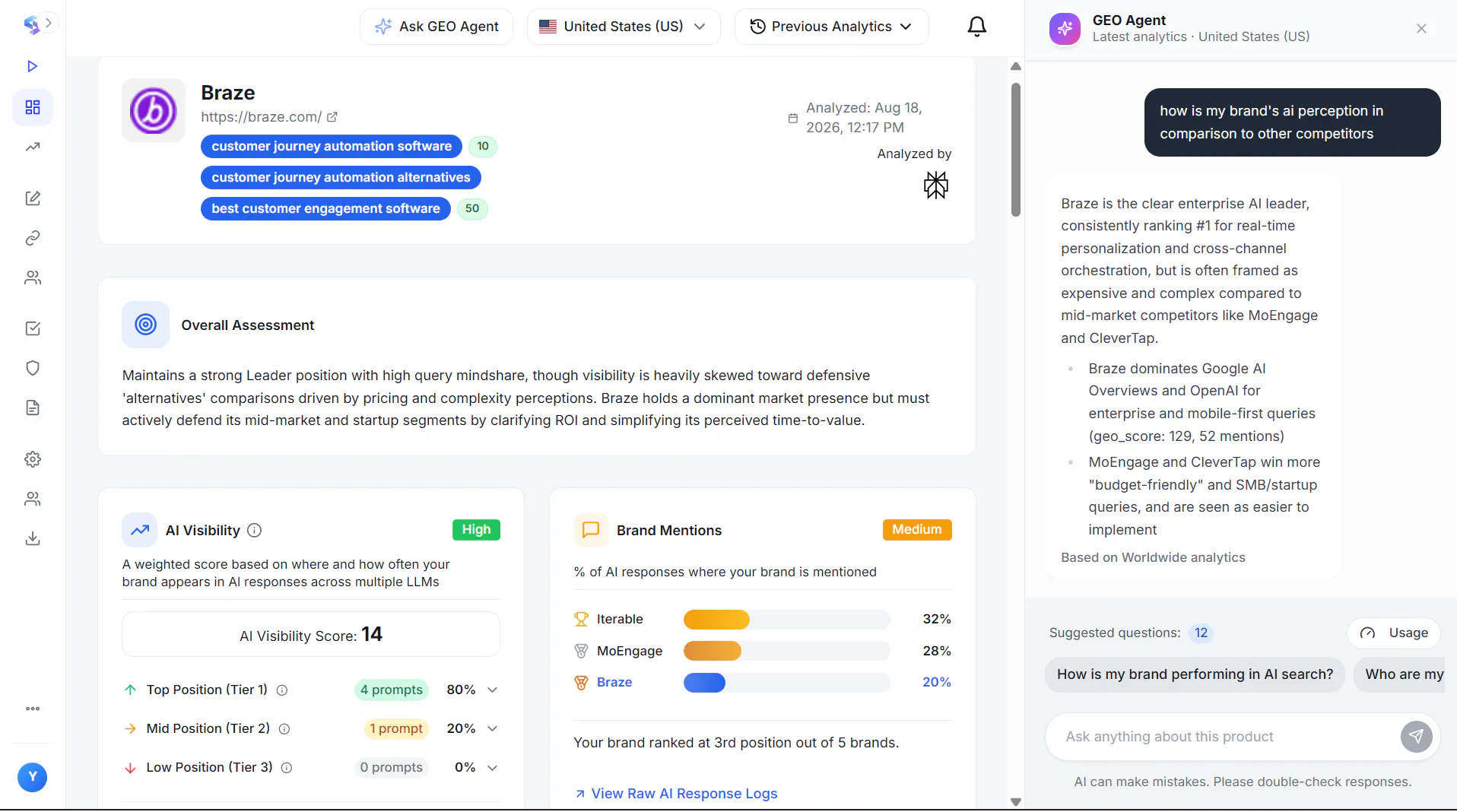Image resolution: width=1457 pixels, height=812 pixels.
Task: Click the 'High' visibility status badge
Action: tap(476, 530)
